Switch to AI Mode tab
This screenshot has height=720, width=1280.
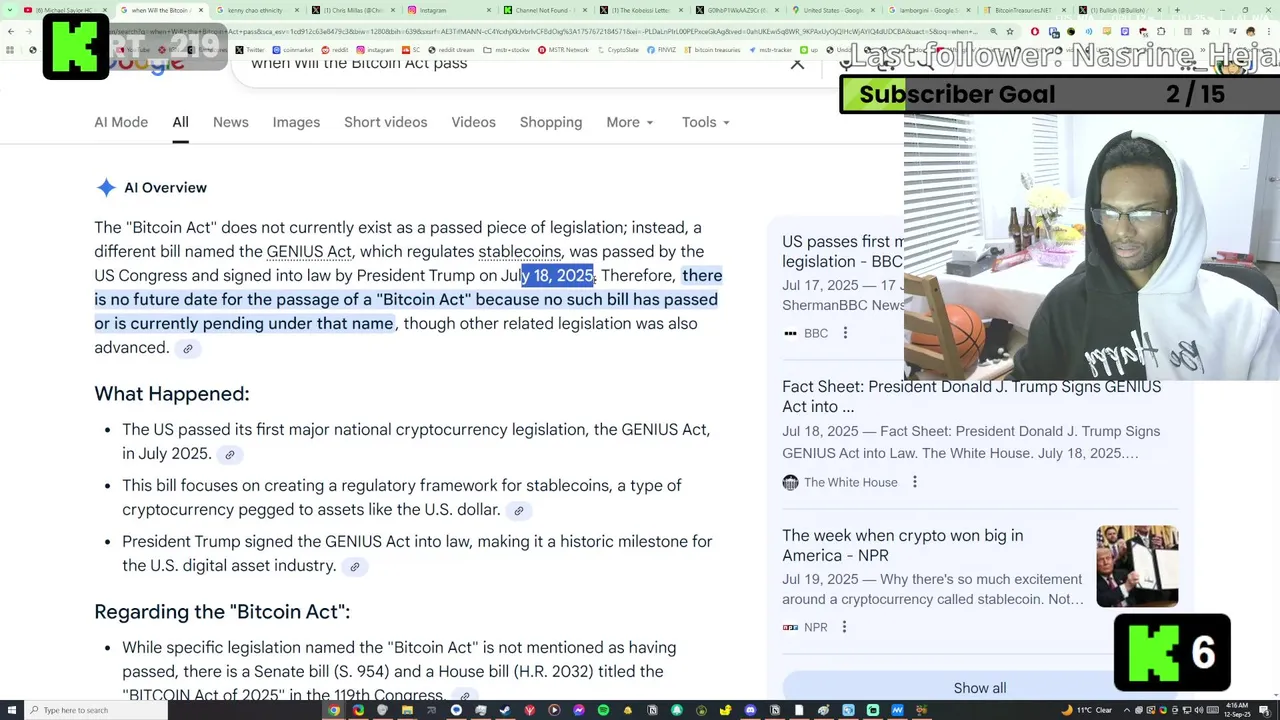(121, 122)
